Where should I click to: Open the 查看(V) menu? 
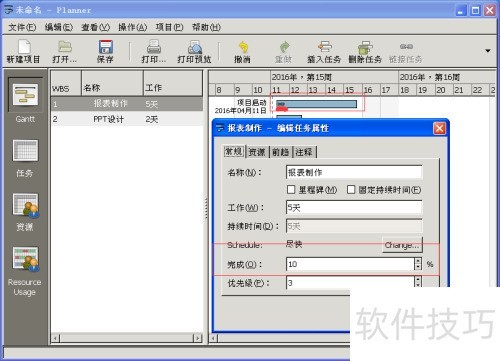[96, 27]
